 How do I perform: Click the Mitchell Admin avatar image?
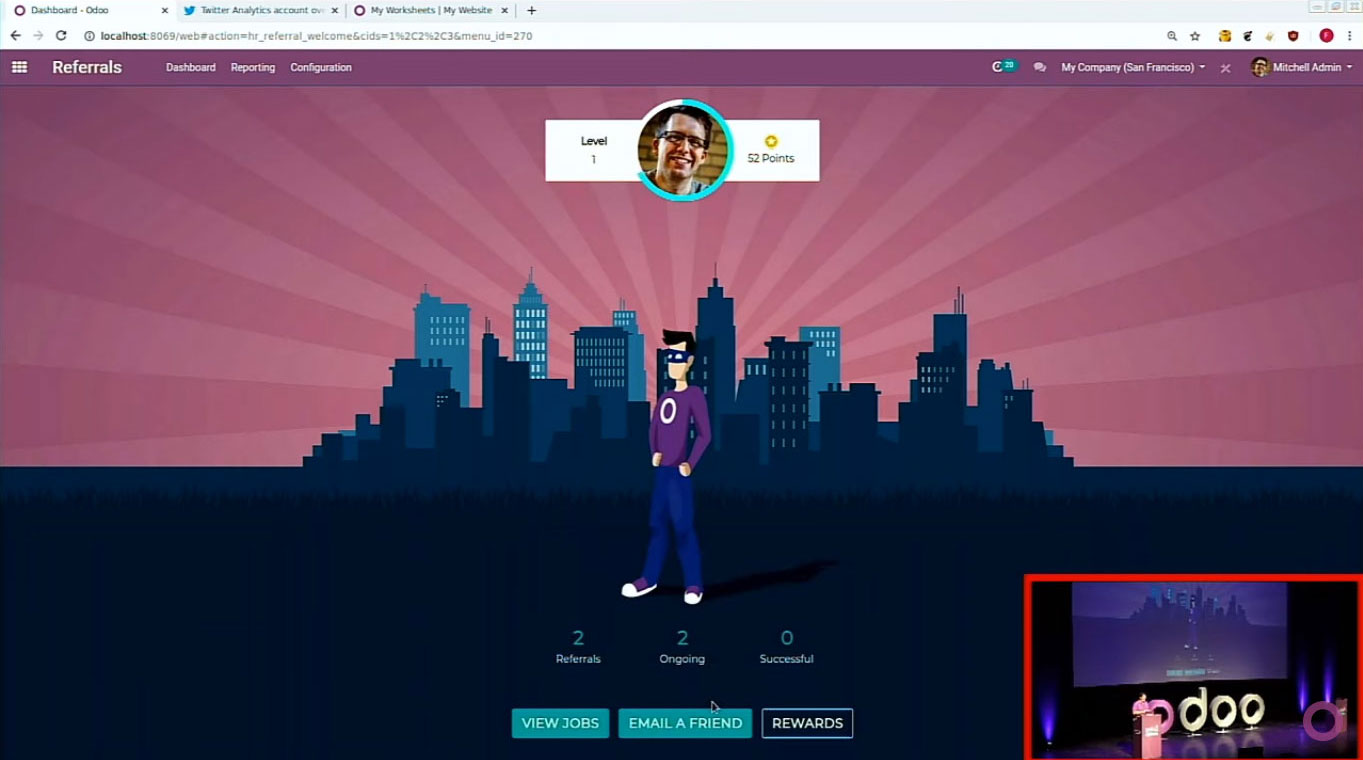click(1260, 67)
